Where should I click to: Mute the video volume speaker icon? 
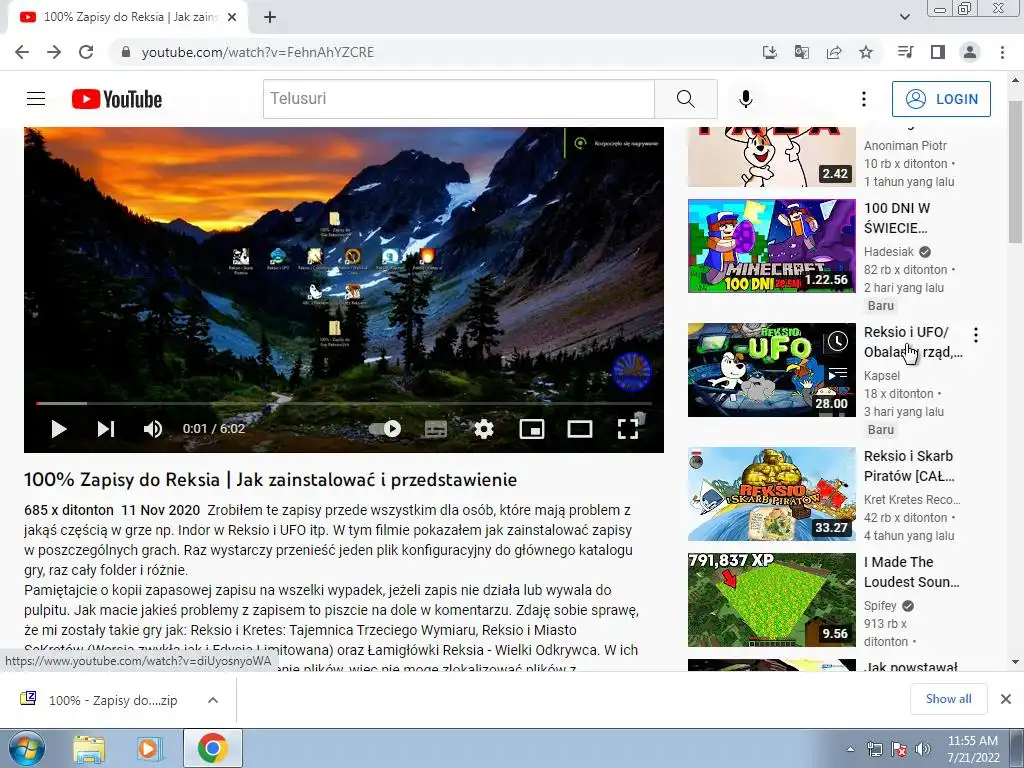point(153,429)
